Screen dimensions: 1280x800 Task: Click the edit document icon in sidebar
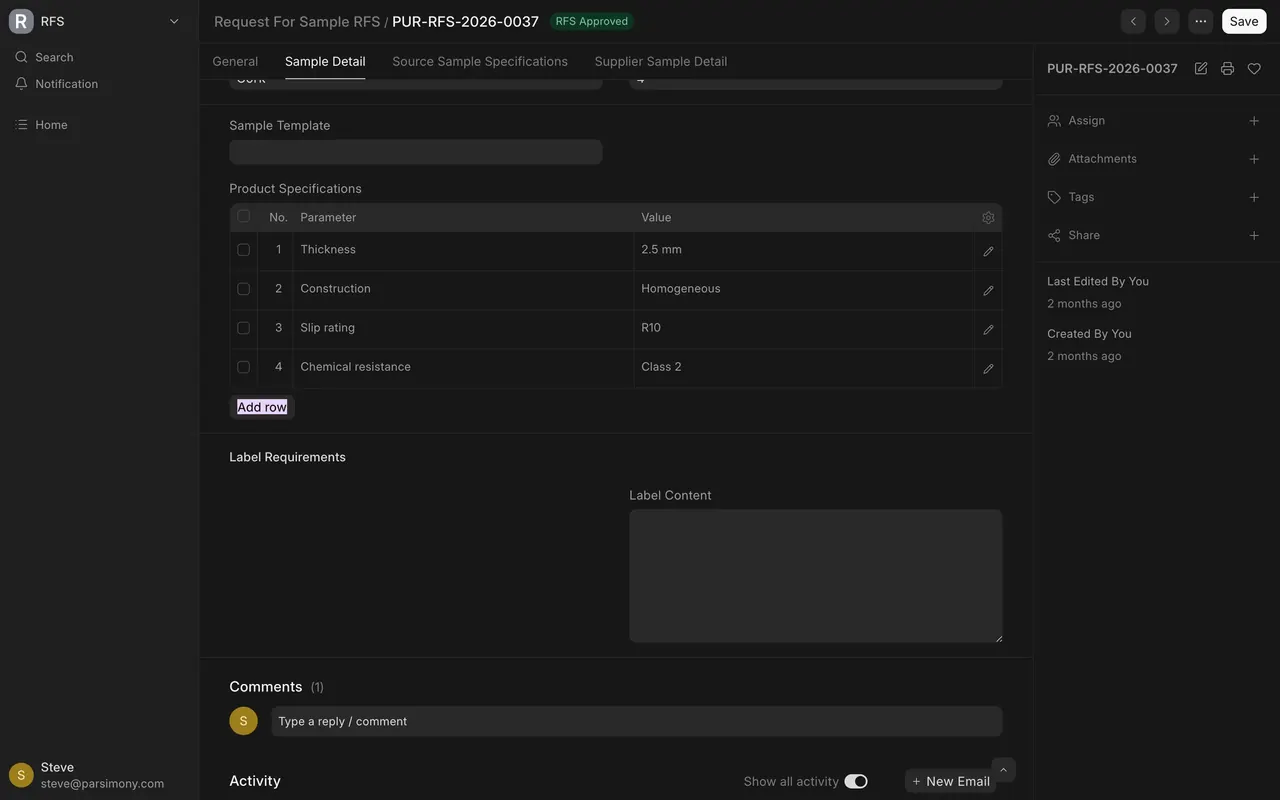pyautogui.click(x=1201, y=68)
